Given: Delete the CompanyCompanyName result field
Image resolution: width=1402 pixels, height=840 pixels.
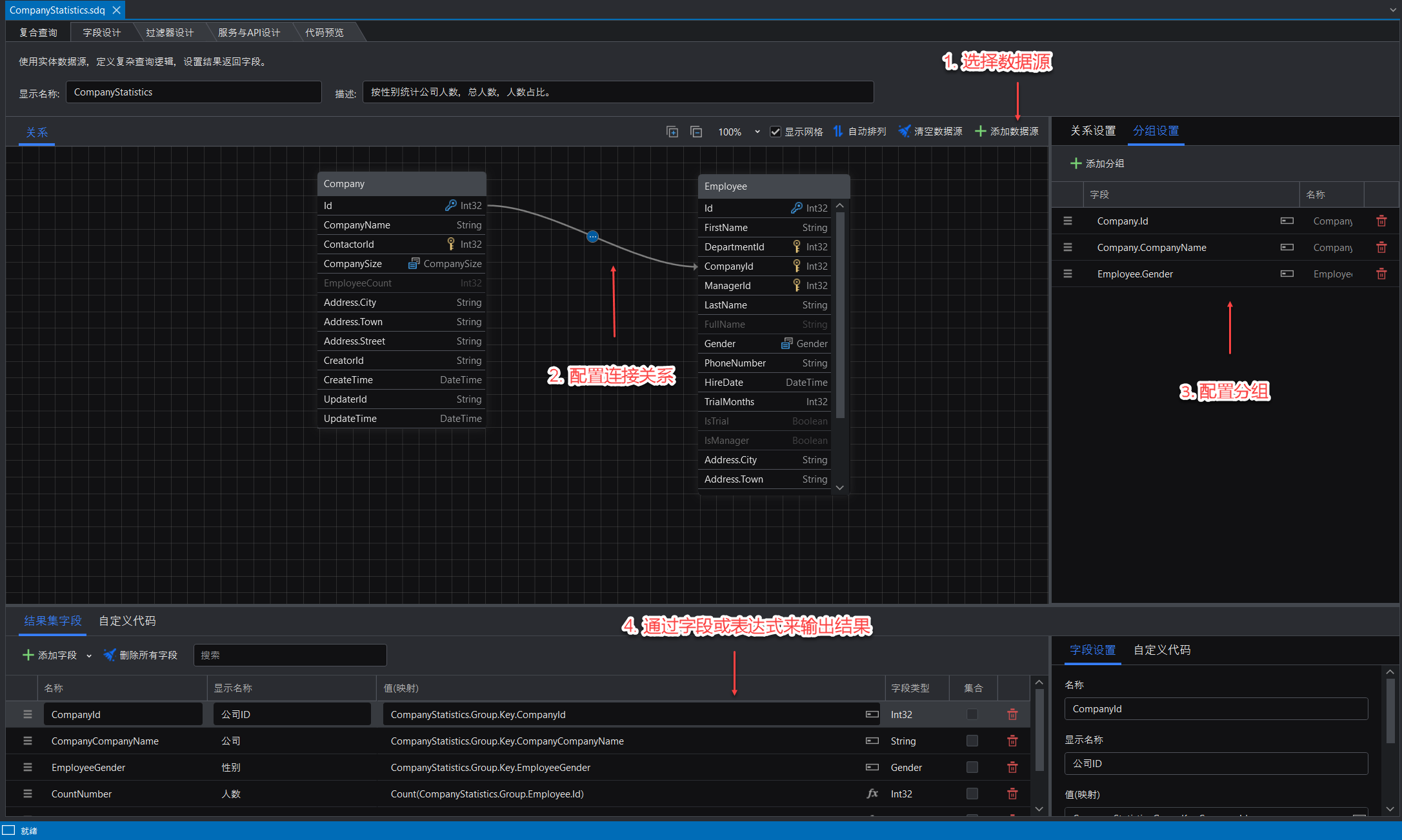Looking at the screenshot, I should (x=1012, y=741).
